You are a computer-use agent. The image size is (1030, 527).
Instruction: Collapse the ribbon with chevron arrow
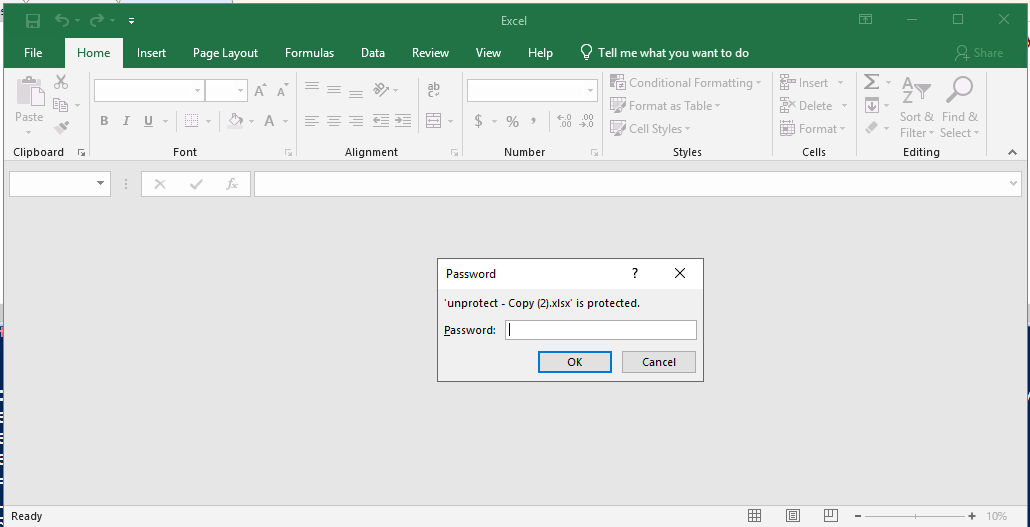click(1012, 152)
